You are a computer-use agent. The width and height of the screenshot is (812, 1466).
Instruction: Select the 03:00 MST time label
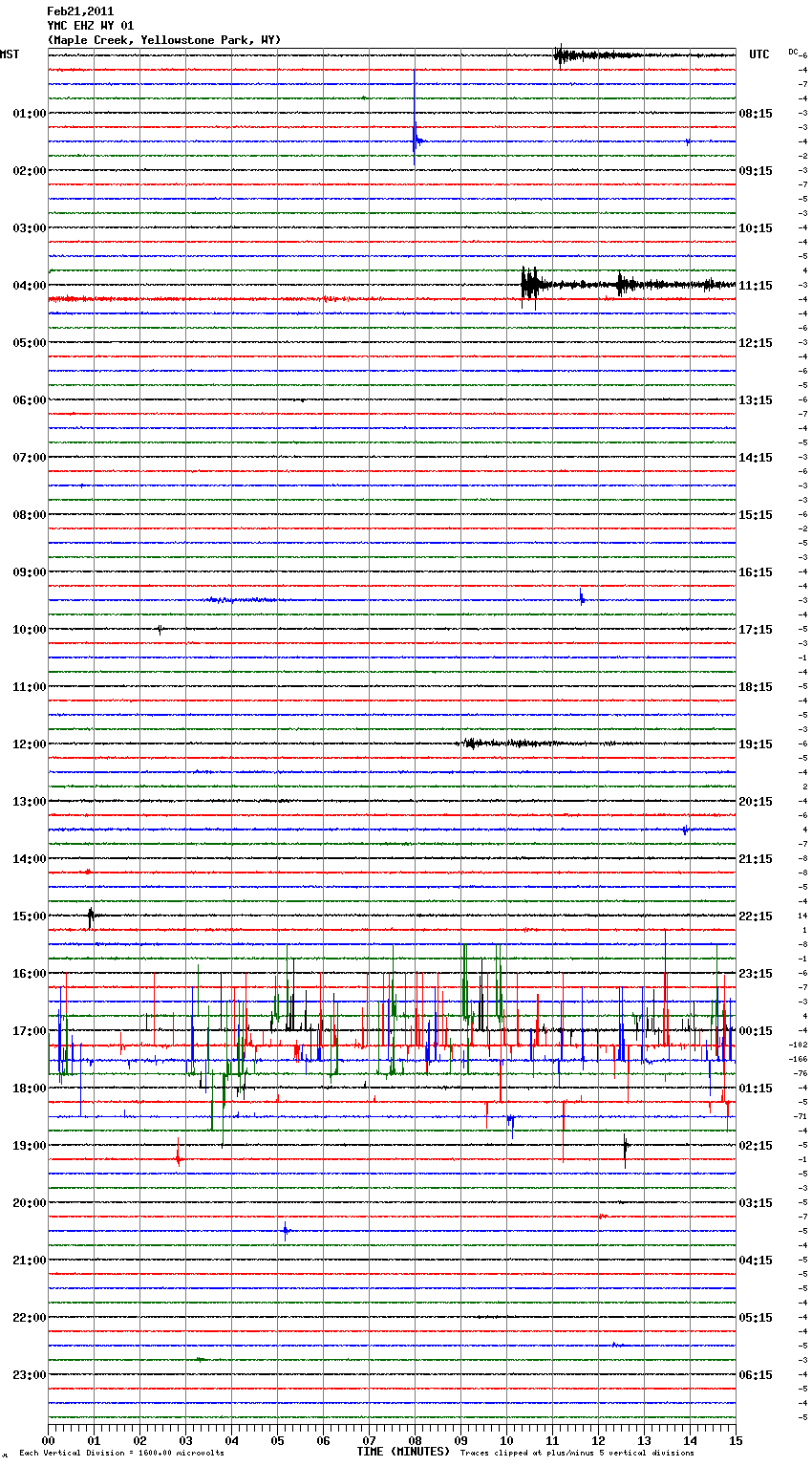tap(30, 227)
